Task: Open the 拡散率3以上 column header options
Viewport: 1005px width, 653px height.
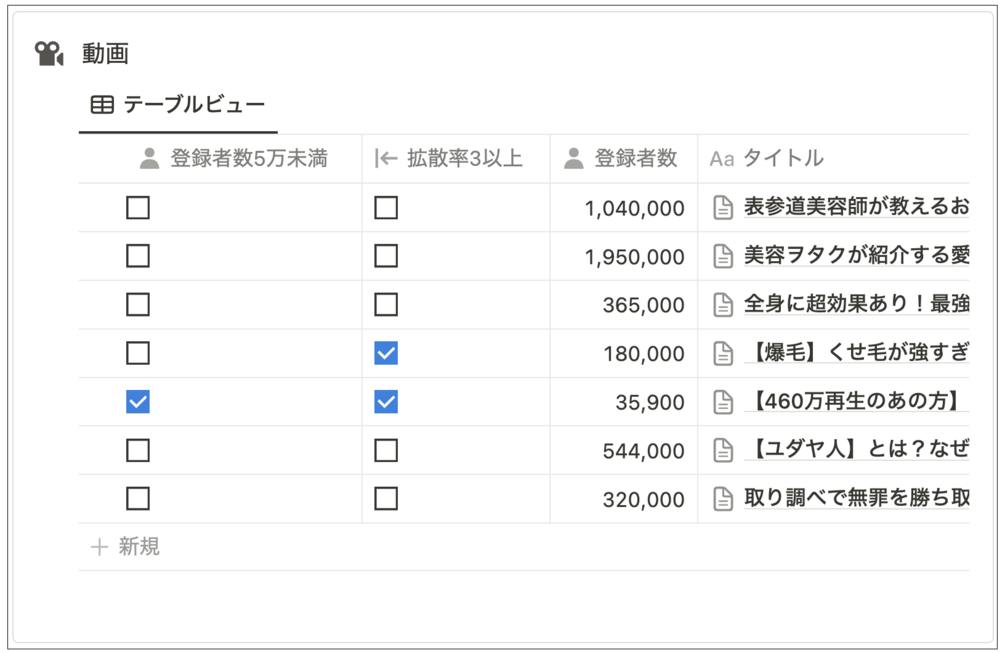Action: 456,158
